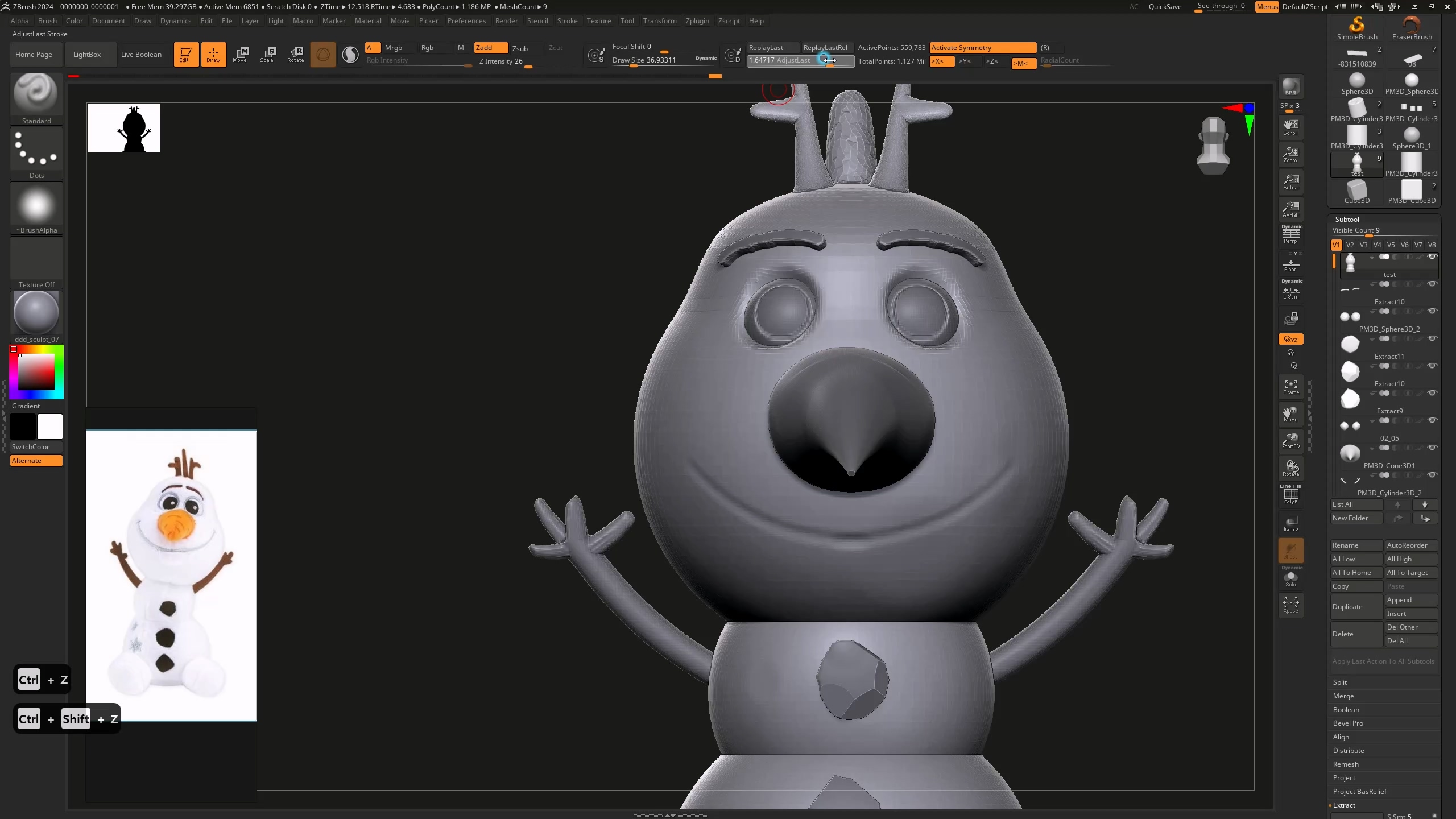This screenshot has height=819, width=1456.
Task: Click the Olaf reference image thumbnail
Action: [171, 574]
